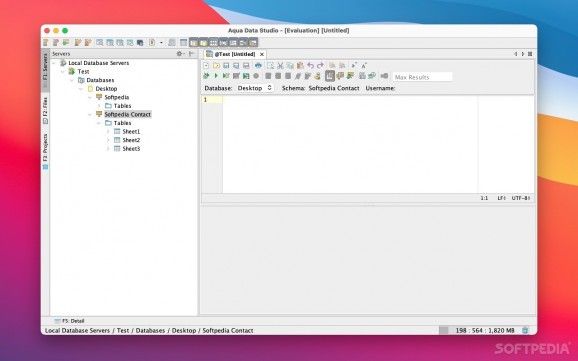
Task: Click the status bar path breadcrumb text
Action: [149, 330]
